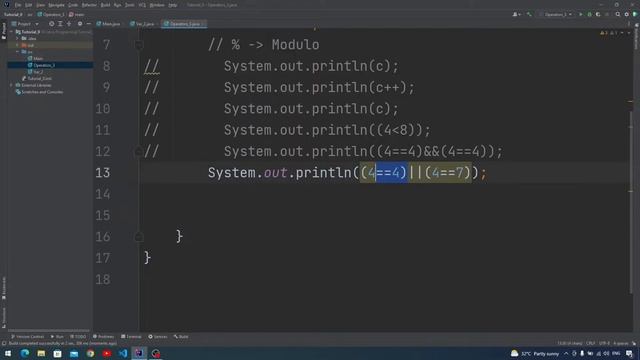
Task: Switch to IntelliJ IDEA taskbar icon
Action: (x=139, y=353)
